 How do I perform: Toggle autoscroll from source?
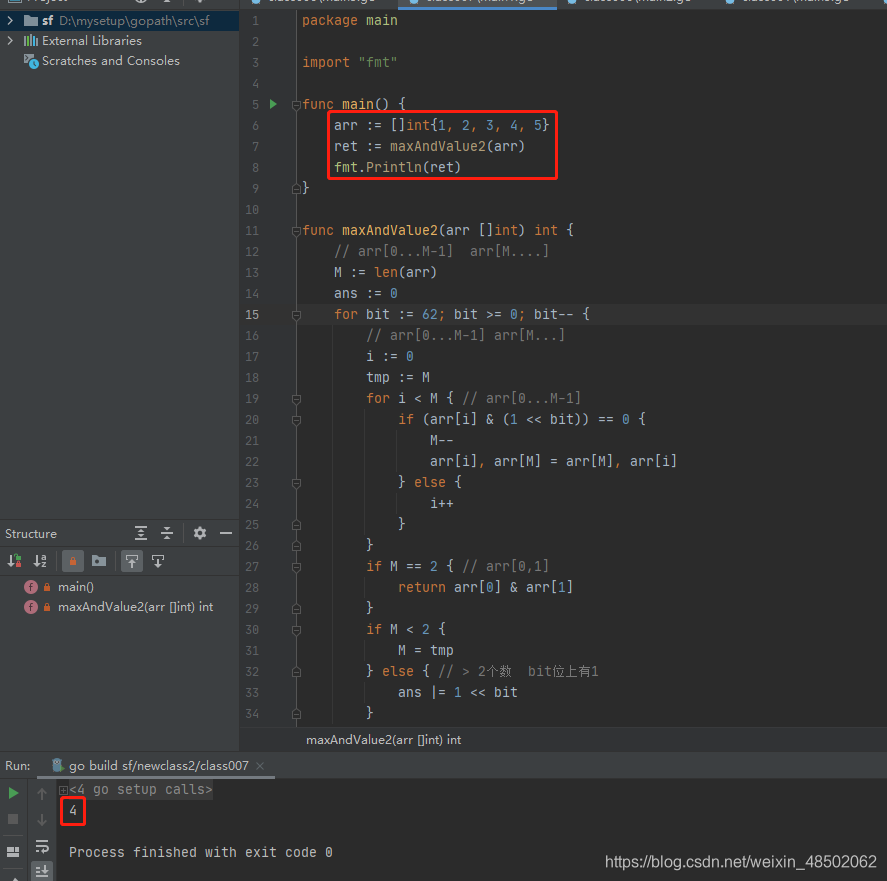158,561
